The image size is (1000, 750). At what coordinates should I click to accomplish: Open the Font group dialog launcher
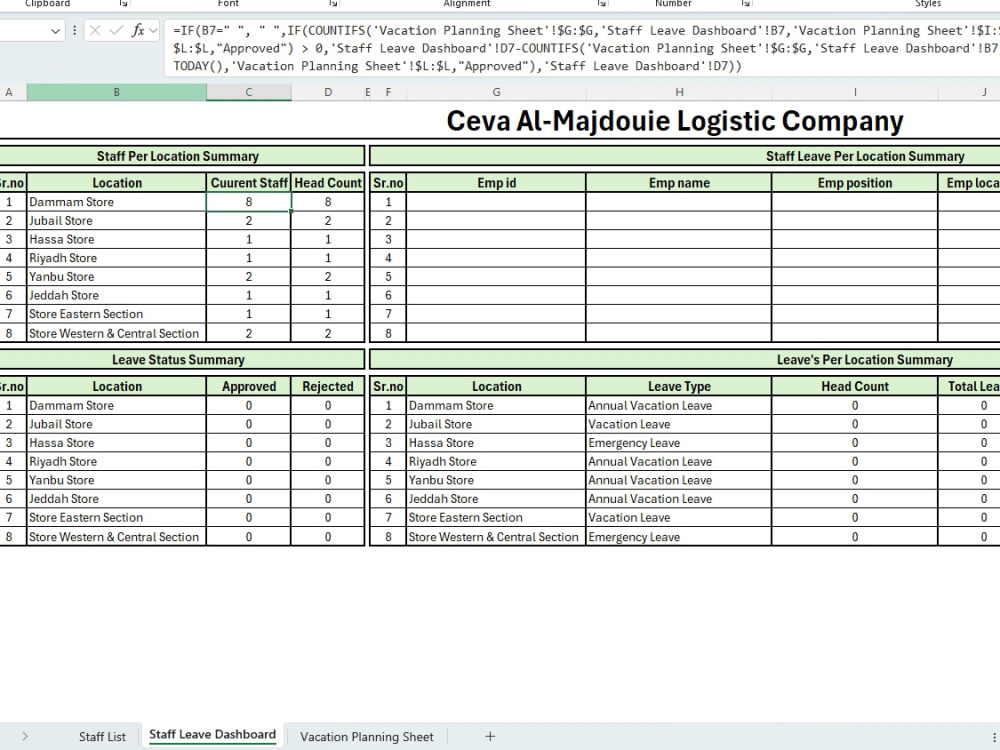point(333,4)
